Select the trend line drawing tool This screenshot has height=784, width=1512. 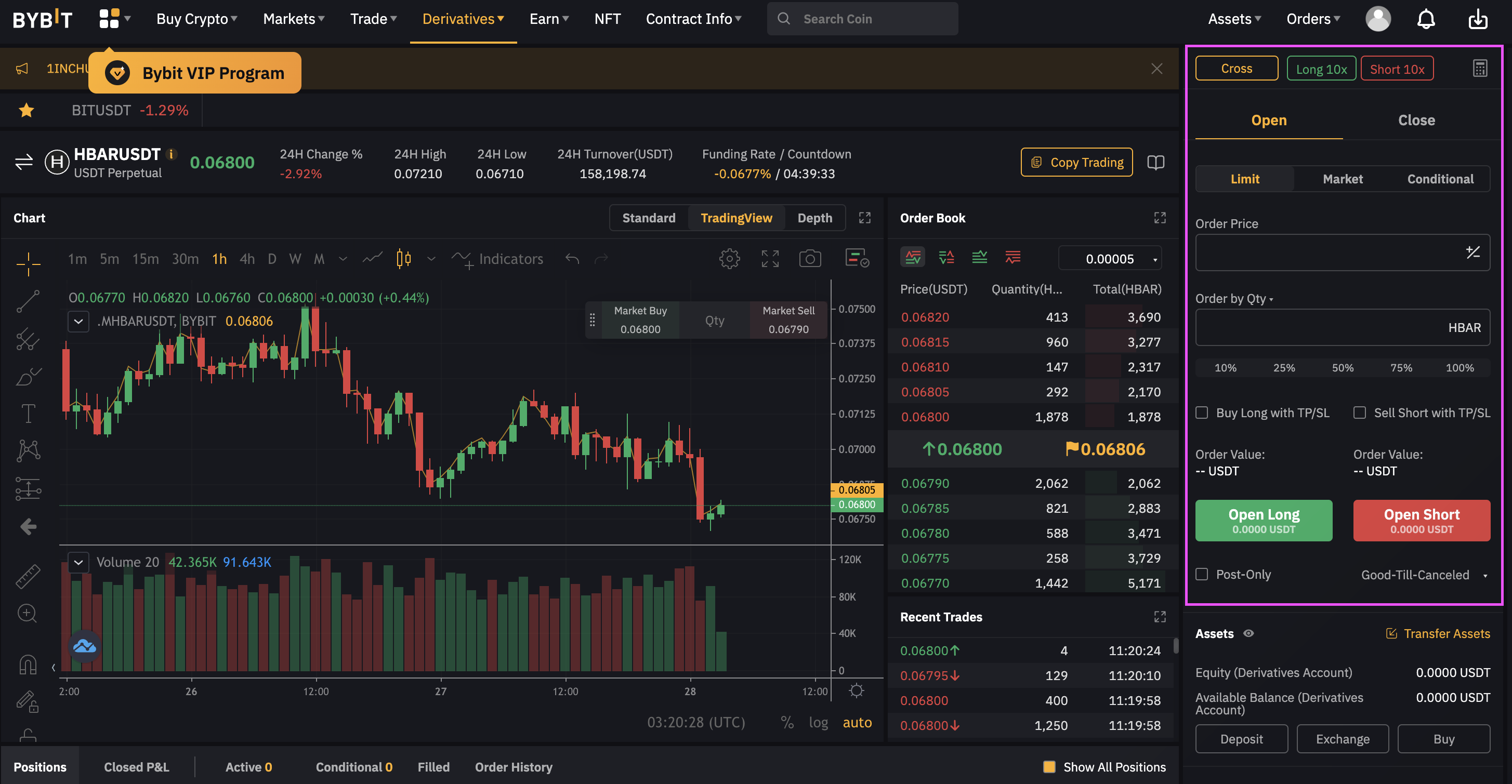pos(28,302)
